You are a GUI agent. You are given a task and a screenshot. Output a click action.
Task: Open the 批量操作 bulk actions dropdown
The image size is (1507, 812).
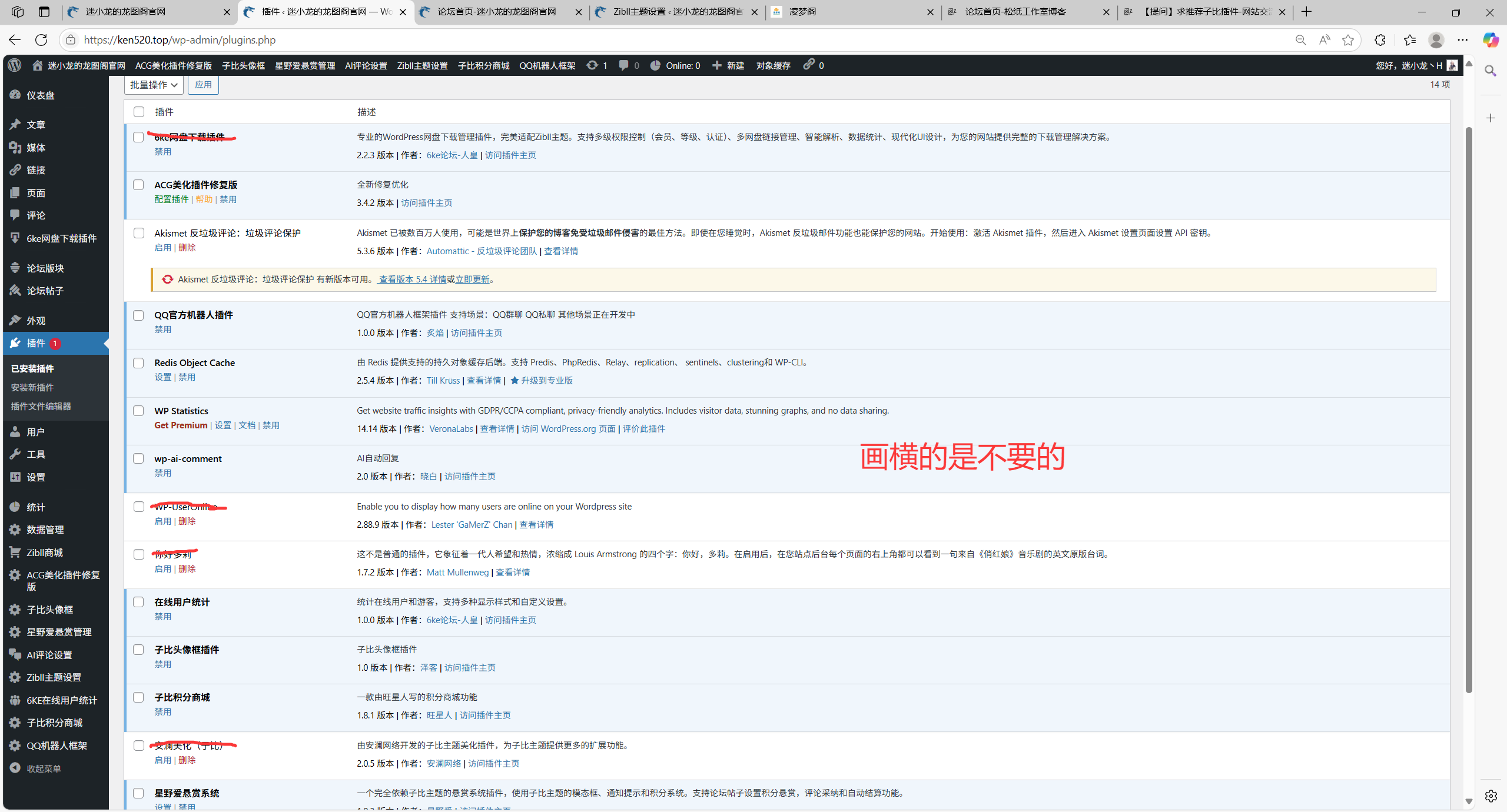(x=154, y=85)
